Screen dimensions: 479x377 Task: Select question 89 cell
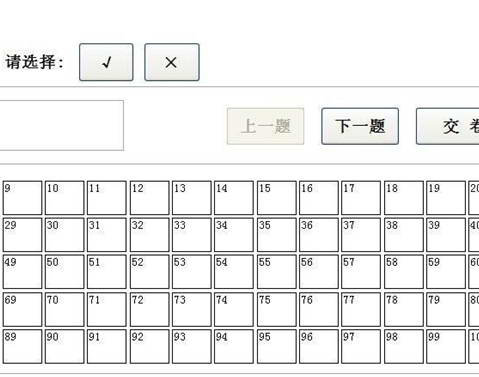pyautogui.click(x=22, y=346)
